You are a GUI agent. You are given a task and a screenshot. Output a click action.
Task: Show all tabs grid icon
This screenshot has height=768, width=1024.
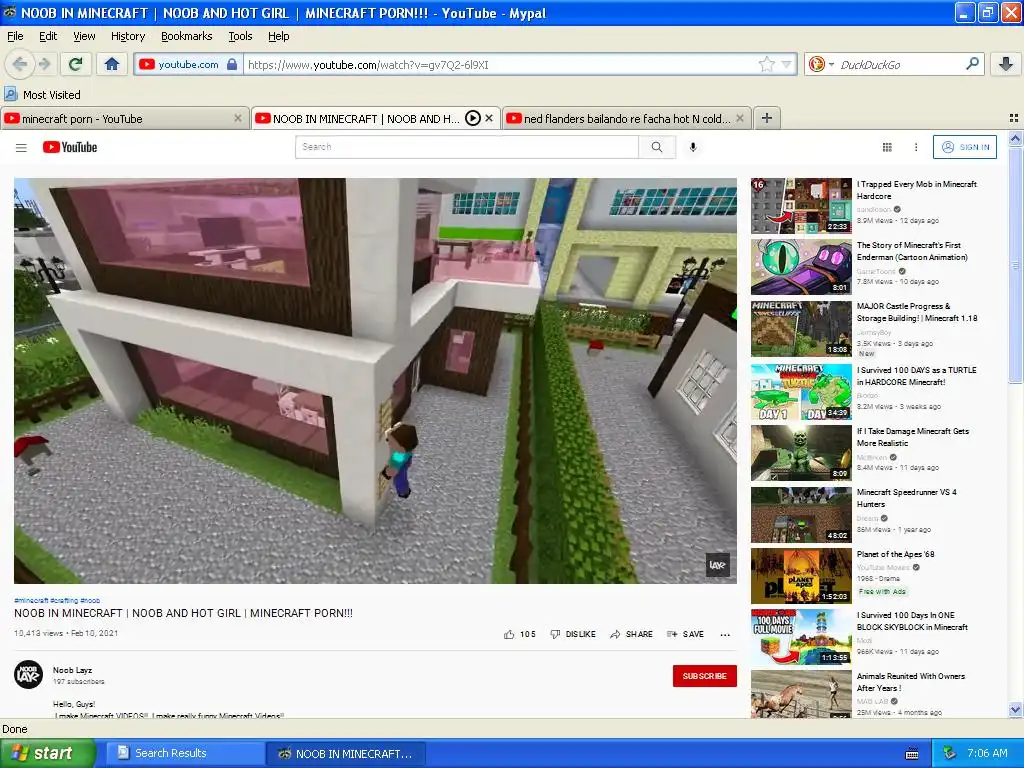(1014, 118)
